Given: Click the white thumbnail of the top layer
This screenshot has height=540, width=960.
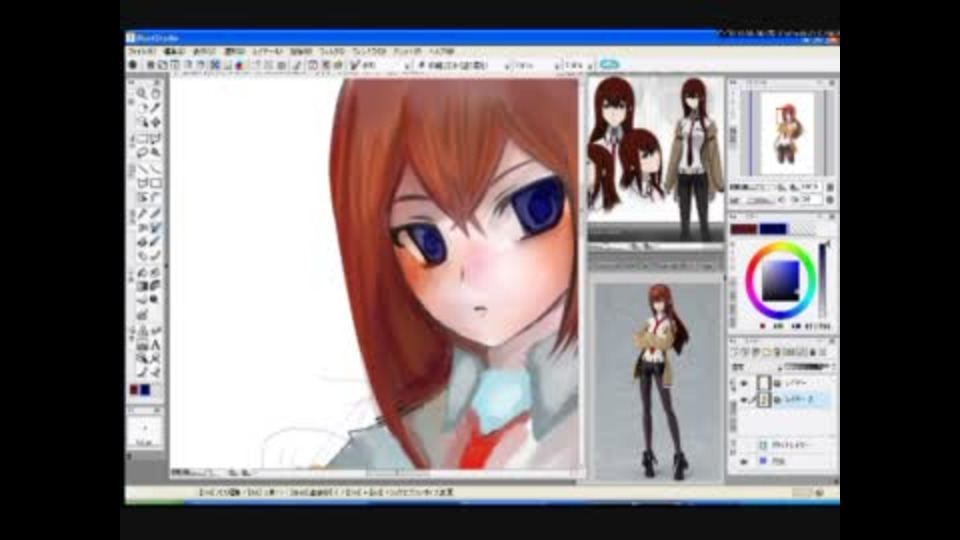Looking at the screenshot, I should (x=763, y=383).
